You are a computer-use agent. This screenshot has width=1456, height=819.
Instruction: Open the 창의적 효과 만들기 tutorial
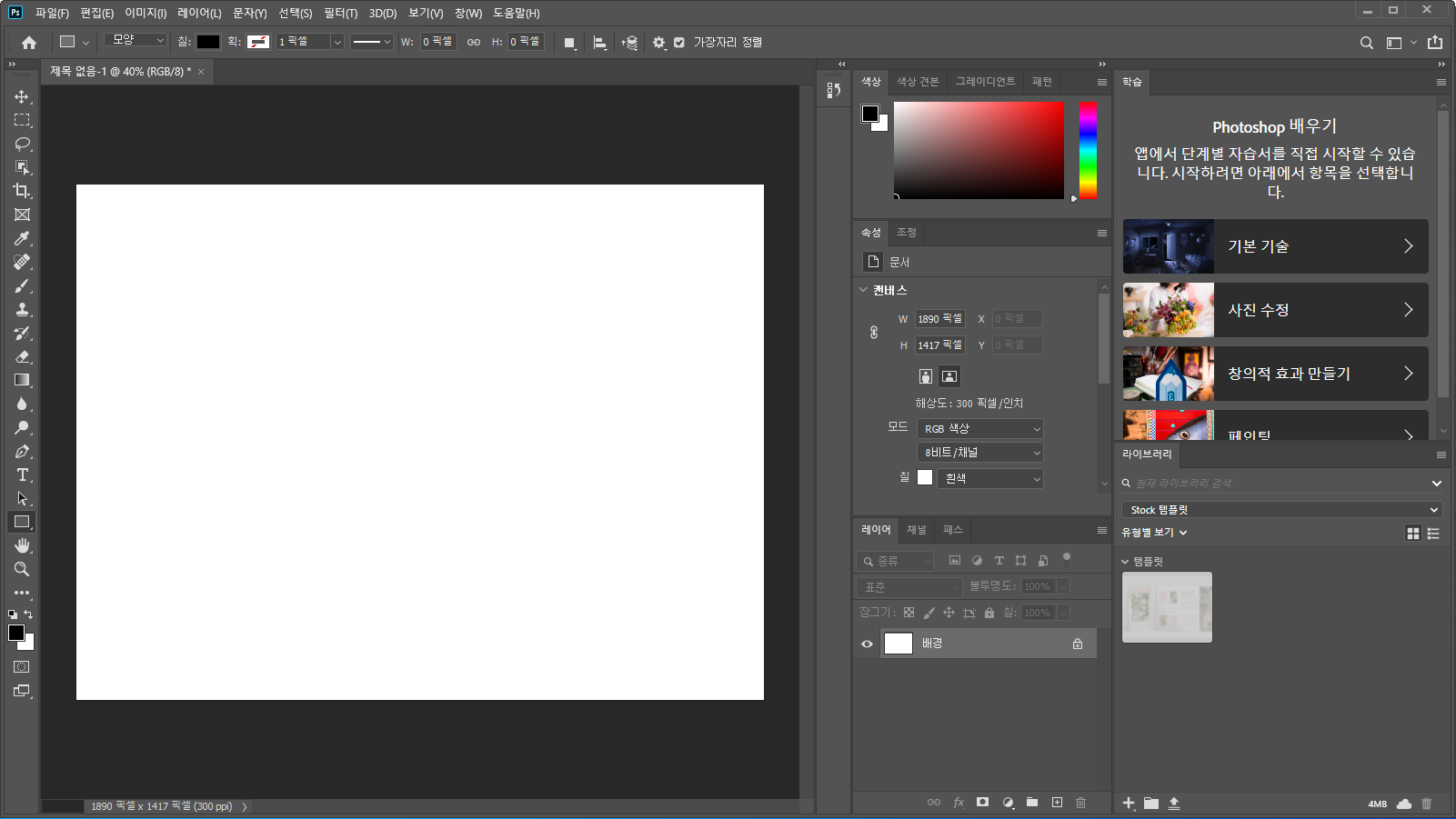pos(1275,374)
